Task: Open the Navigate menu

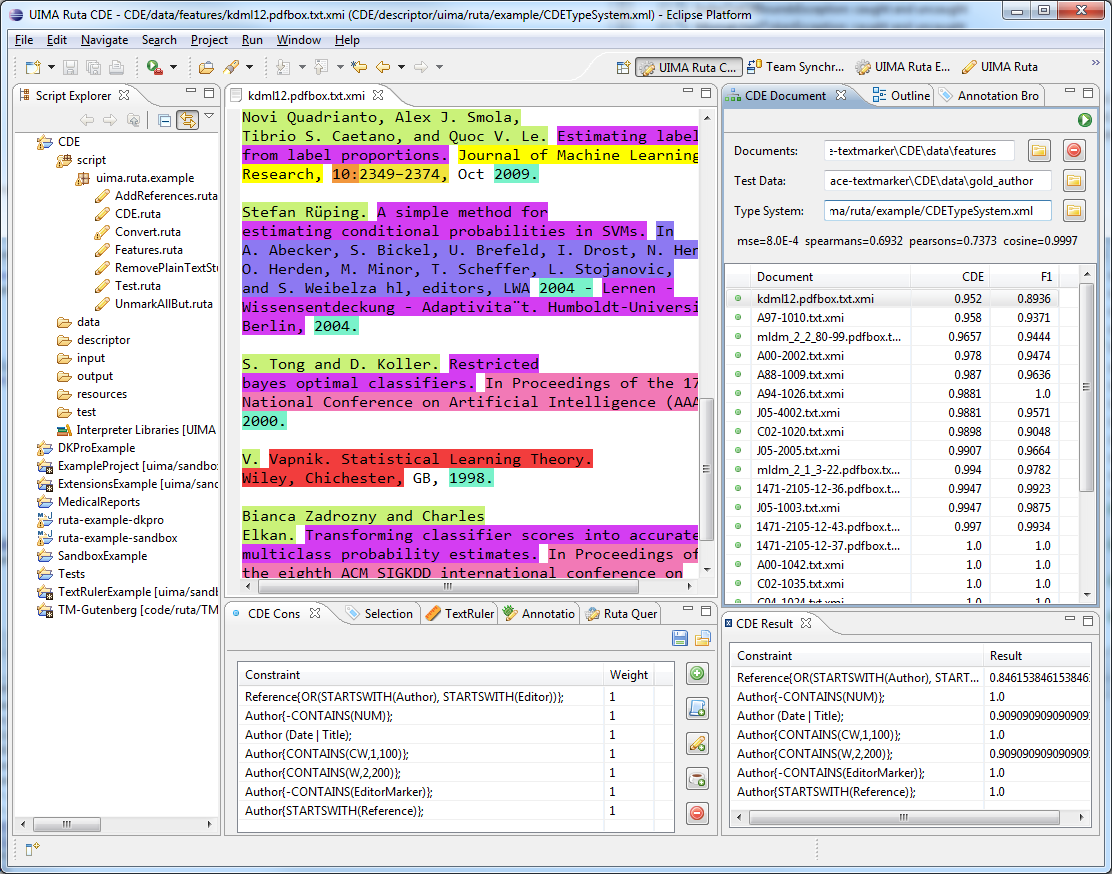Action: (104, 40)
